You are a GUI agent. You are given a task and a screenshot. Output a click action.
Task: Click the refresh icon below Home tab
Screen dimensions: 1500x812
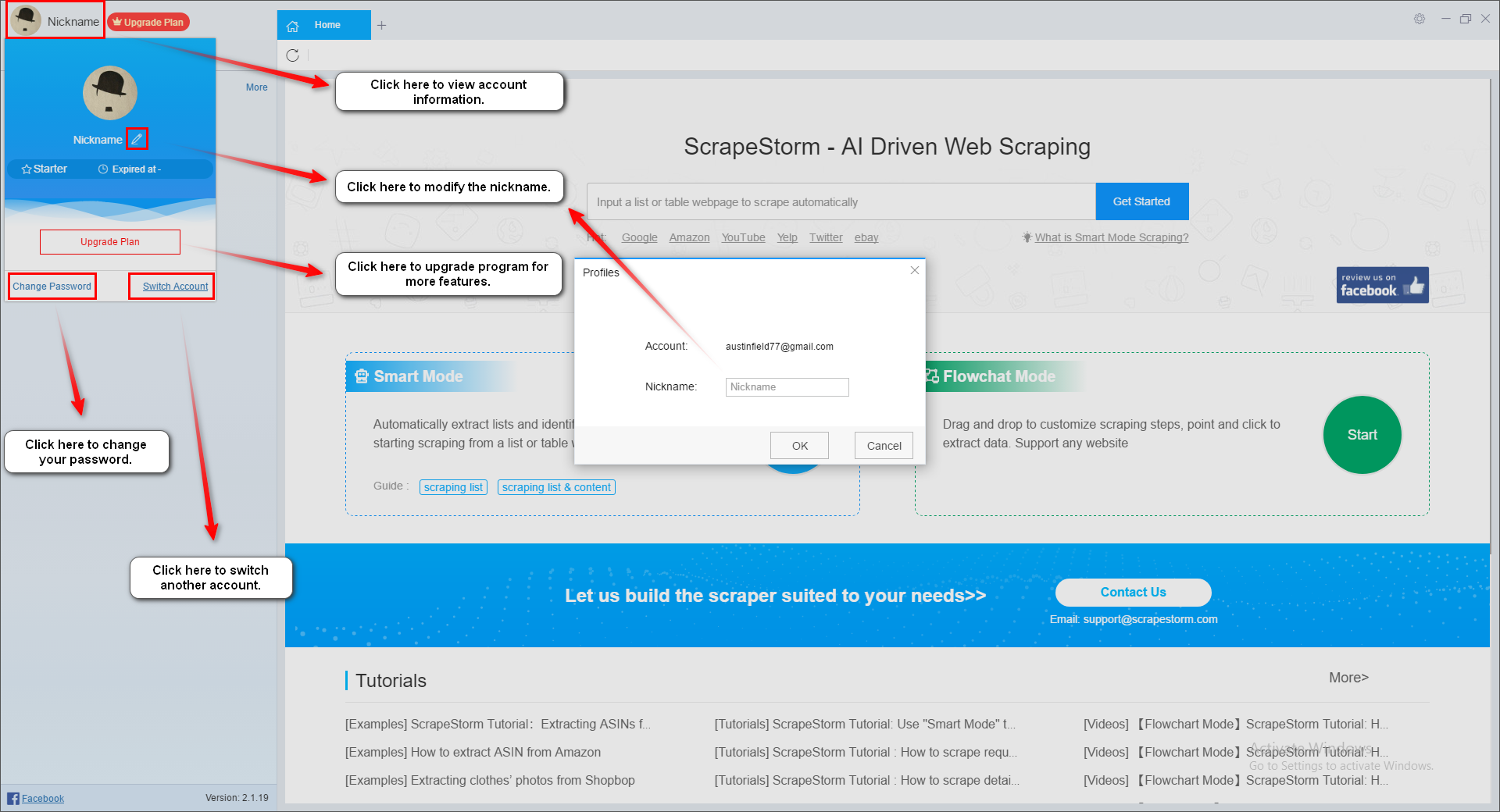click(x=293, y=55)
